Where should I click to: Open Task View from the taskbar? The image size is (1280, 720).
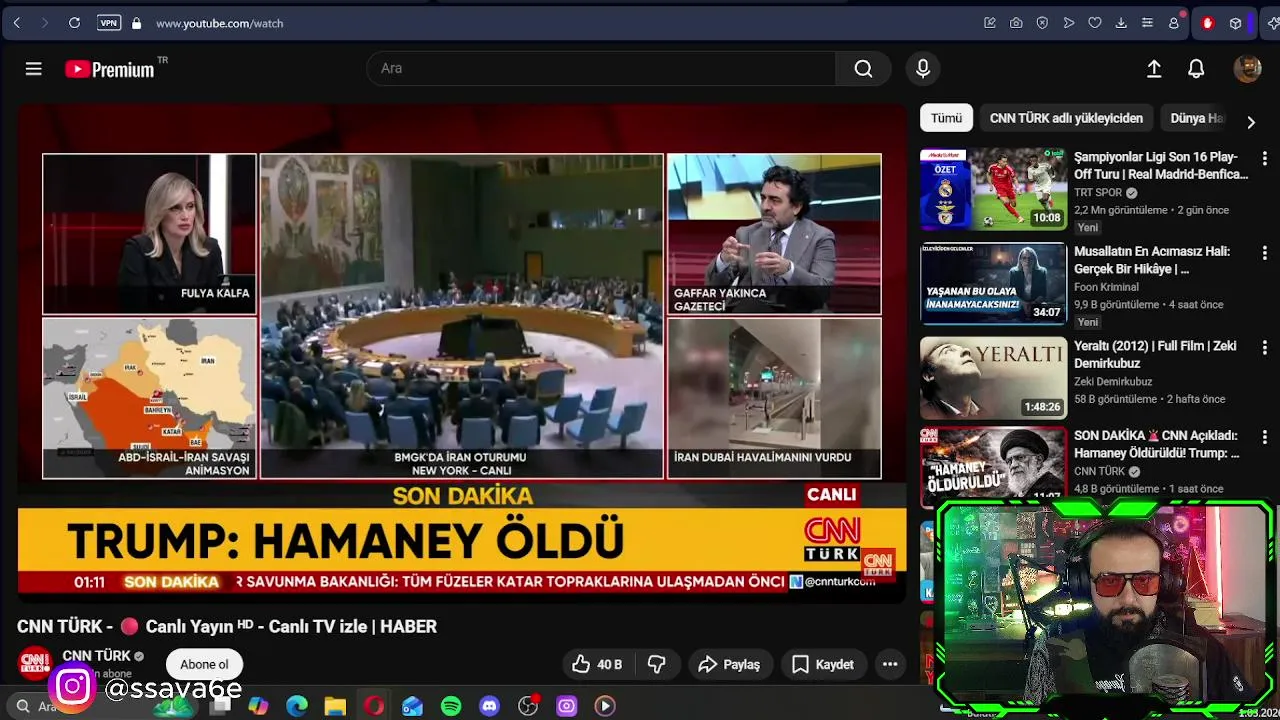(x=221, y=706)
